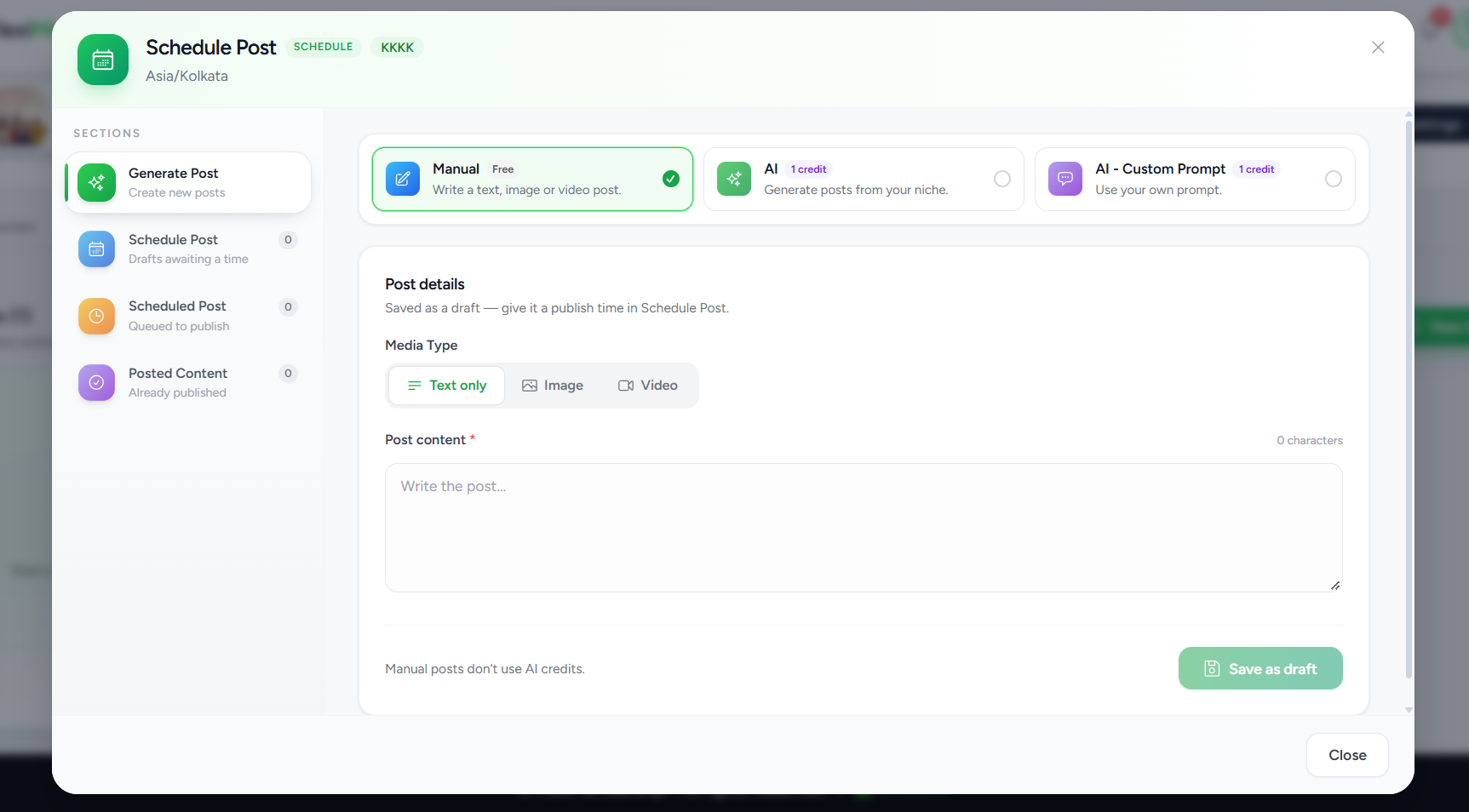Click the SECTIONS sidebar label
This screenshot has width=1469, height=812.
(x=106, y=134)
